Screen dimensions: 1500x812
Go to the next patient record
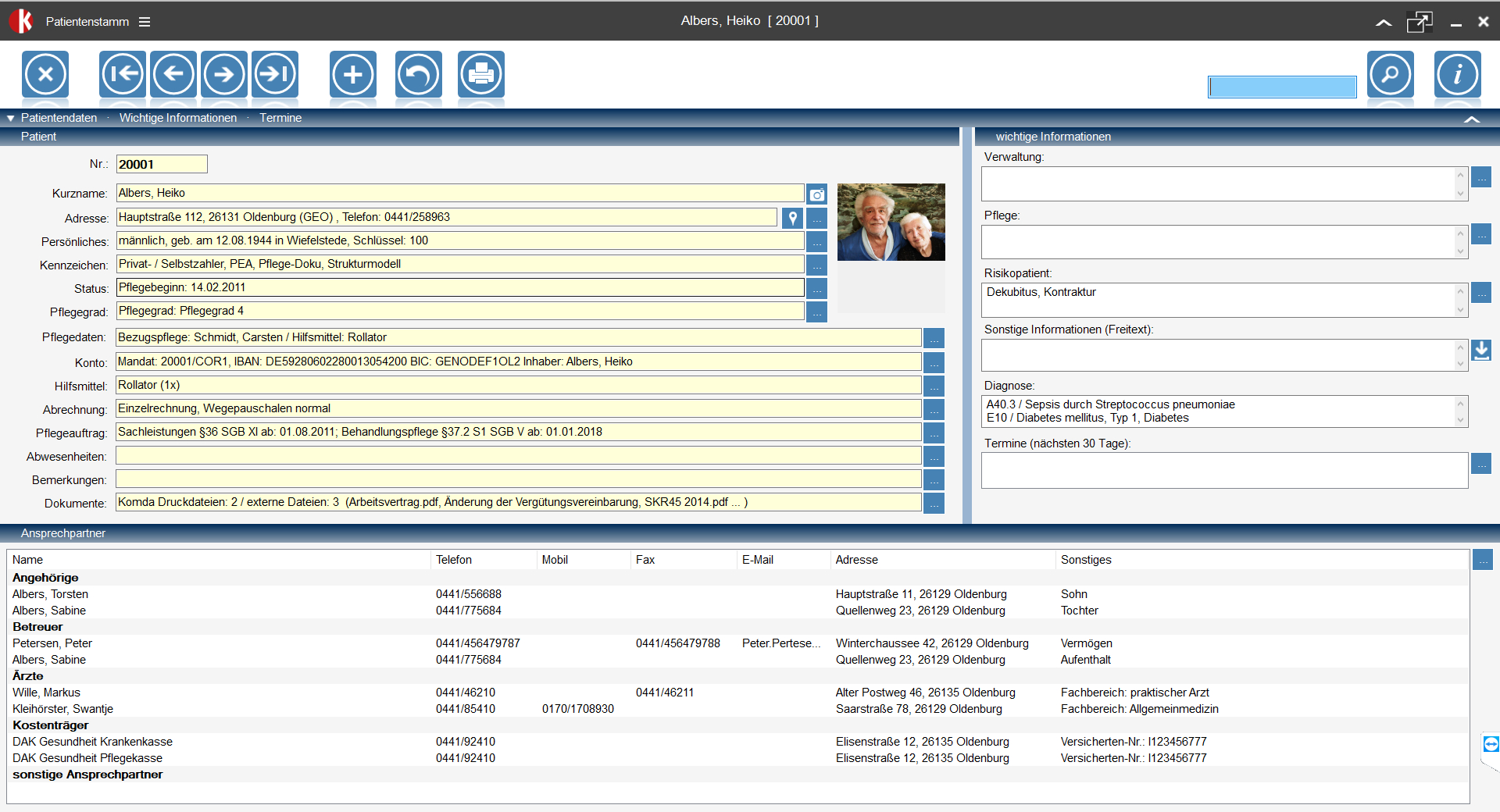coord(224,74)
